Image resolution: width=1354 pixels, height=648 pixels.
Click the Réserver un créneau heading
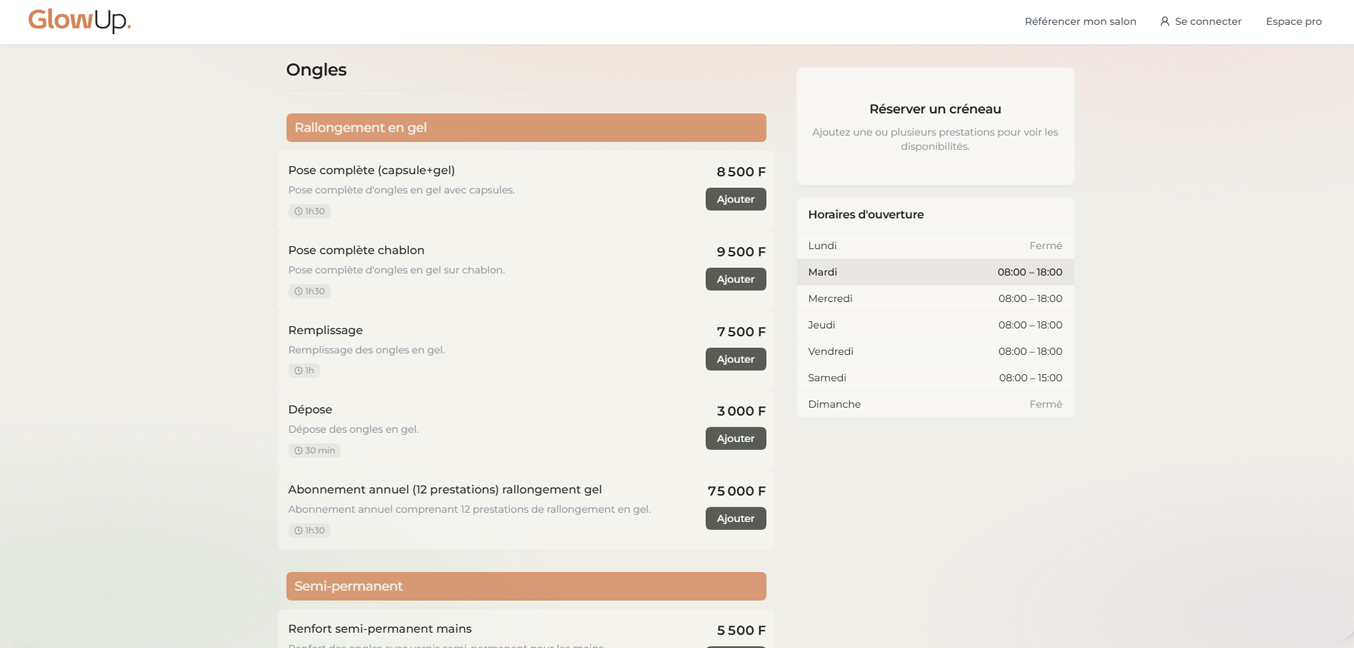pos(935,109)
